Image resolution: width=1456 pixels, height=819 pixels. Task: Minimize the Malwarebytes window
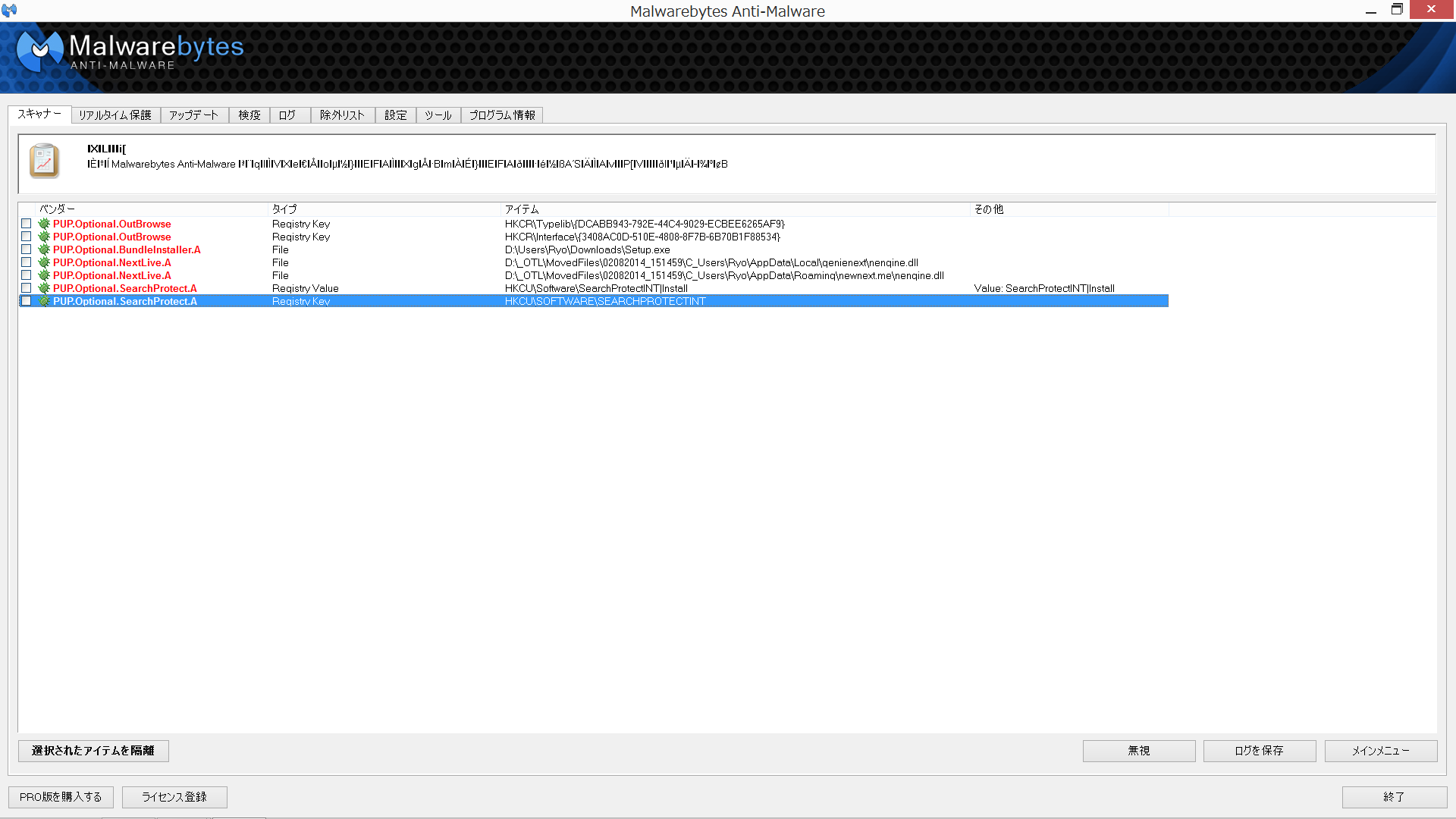coord(1370,11)
